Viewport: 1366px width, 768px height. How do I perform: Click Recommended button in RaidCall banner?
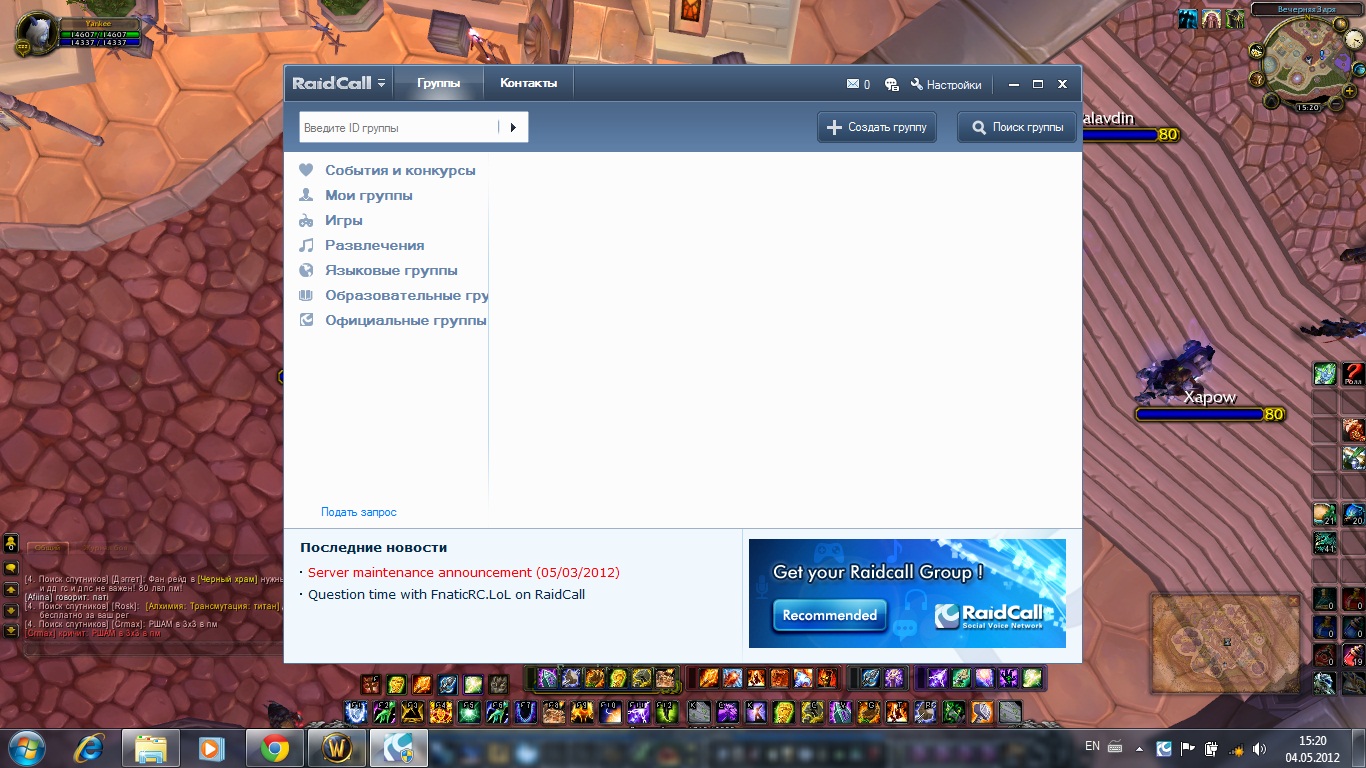pyautogui.click(x=829, y=616)
